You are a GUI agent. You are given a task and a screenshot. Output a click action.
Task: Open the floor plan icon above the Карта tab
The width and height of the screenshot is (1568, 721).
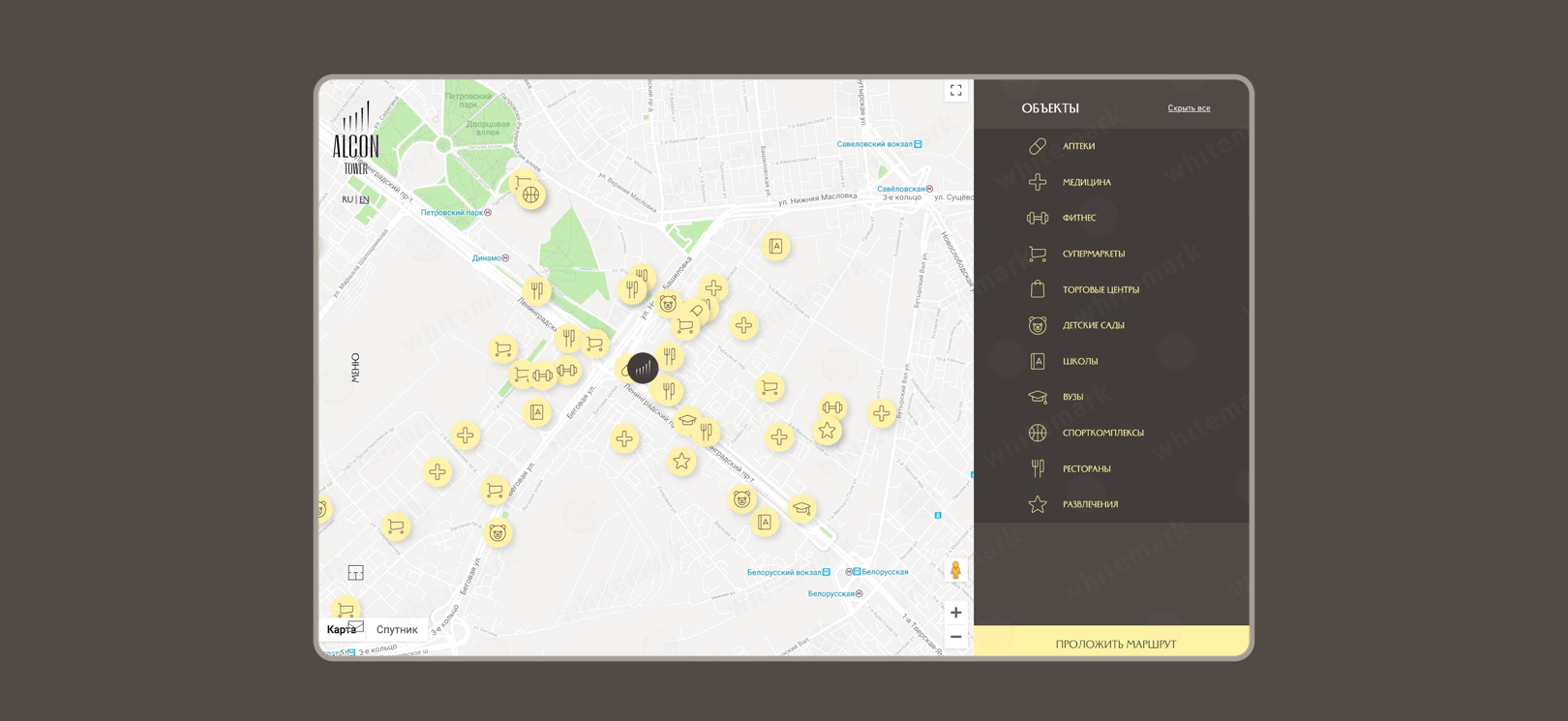pyautogui.click(x=355, y=573)
